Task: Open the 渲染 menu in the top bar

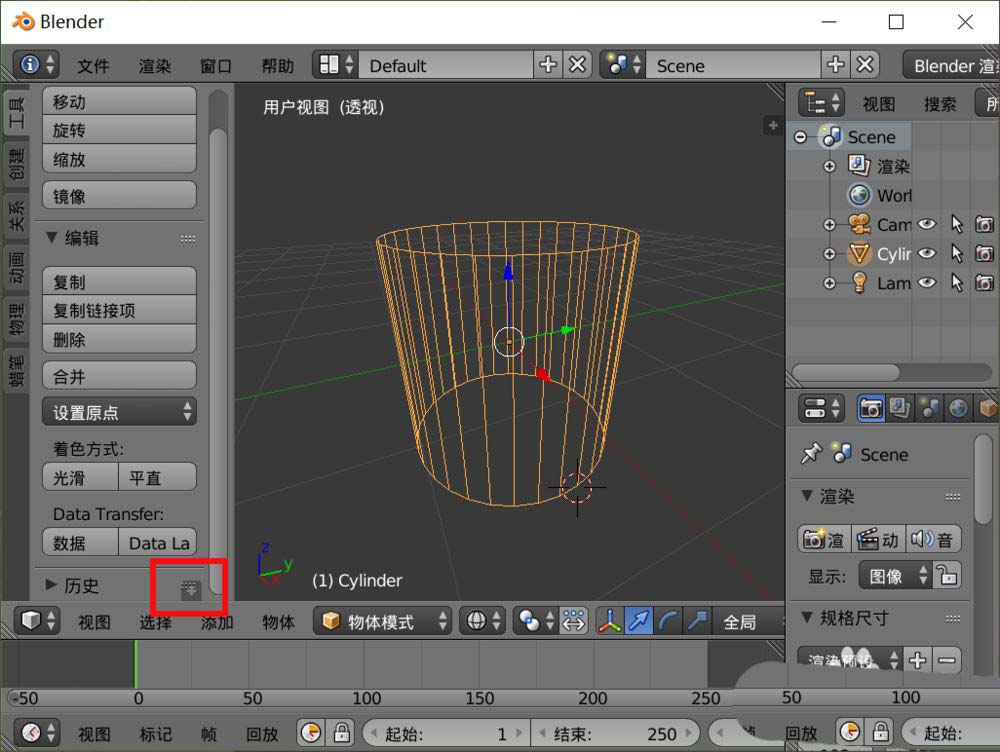Action: click(x=154, y=66)
